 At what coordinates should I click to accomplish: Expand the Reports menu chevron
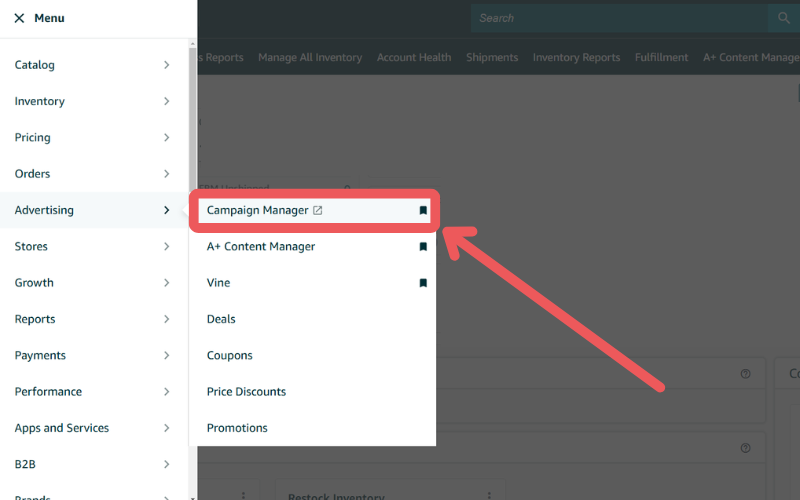tap(166, 319)
